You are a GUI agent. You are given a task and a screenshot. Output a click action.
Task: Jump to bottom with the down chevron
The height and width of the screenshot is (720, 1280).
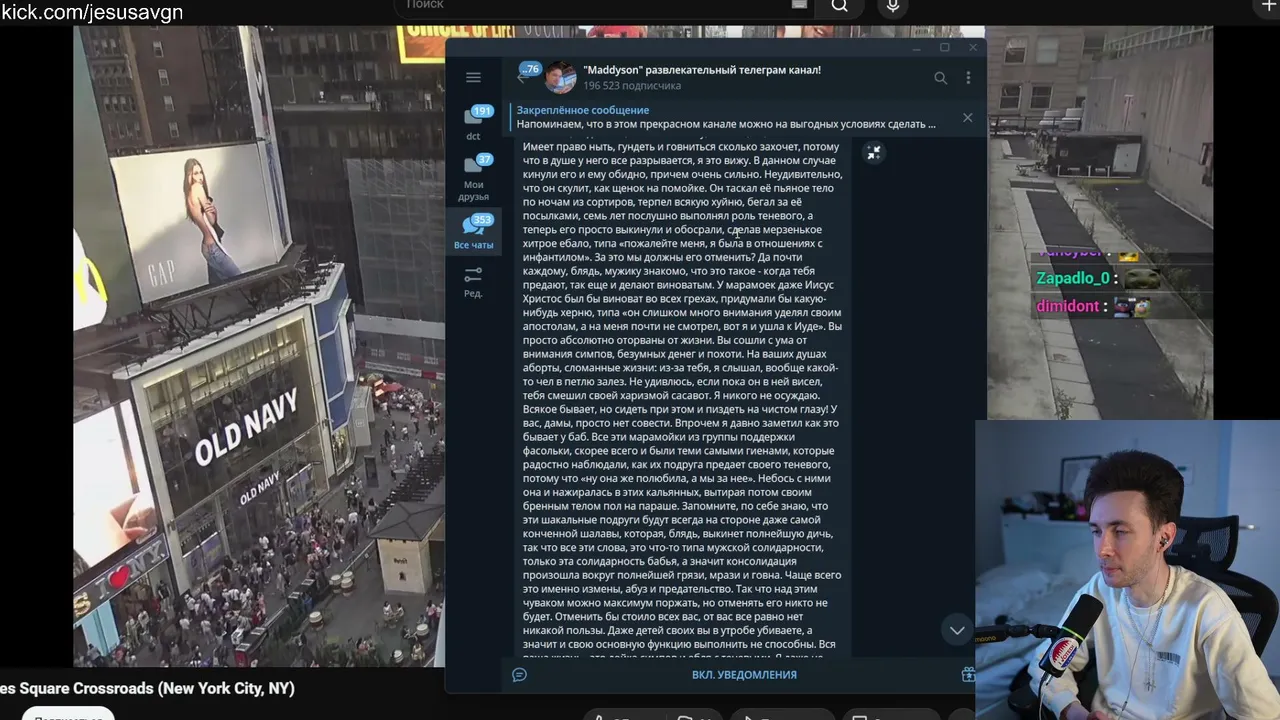pos(957,630)
